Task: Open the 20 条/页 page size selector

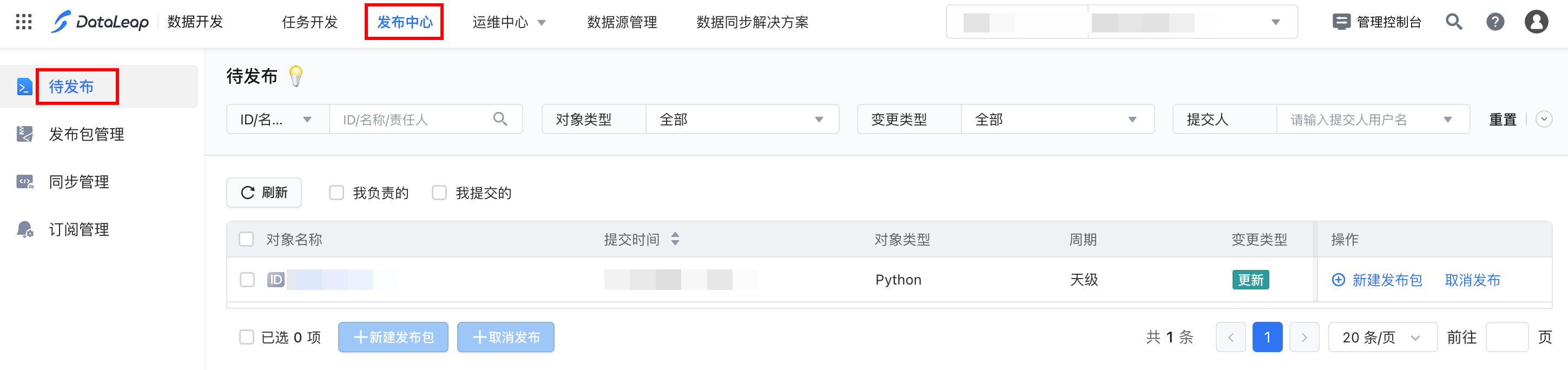Action: pos(1382,337)
